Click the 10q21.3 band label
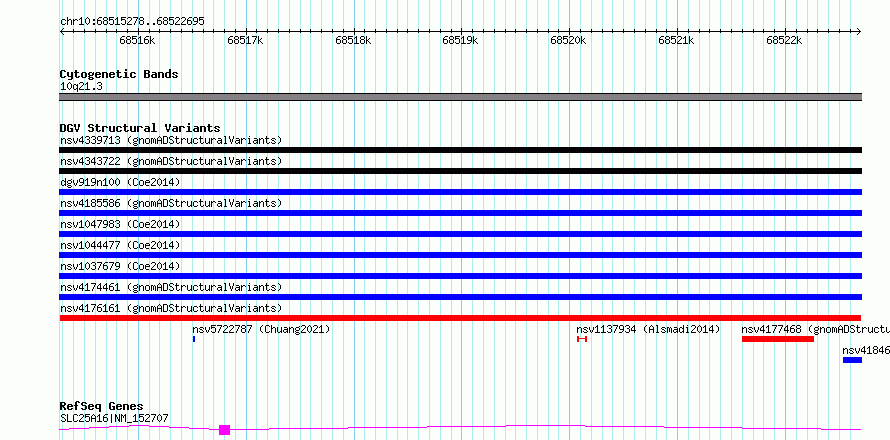890x440 pixels. click(81, 87)
